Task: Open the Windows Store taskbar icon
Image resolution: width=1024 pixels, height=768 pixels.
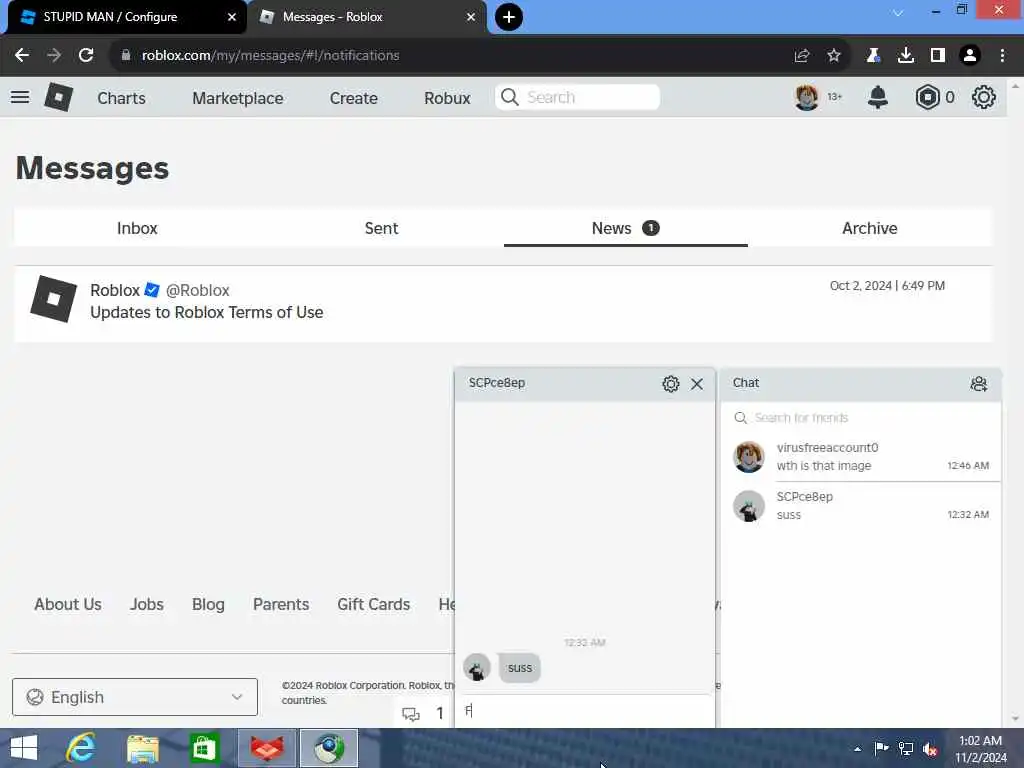Action: (x=204, y=748)
